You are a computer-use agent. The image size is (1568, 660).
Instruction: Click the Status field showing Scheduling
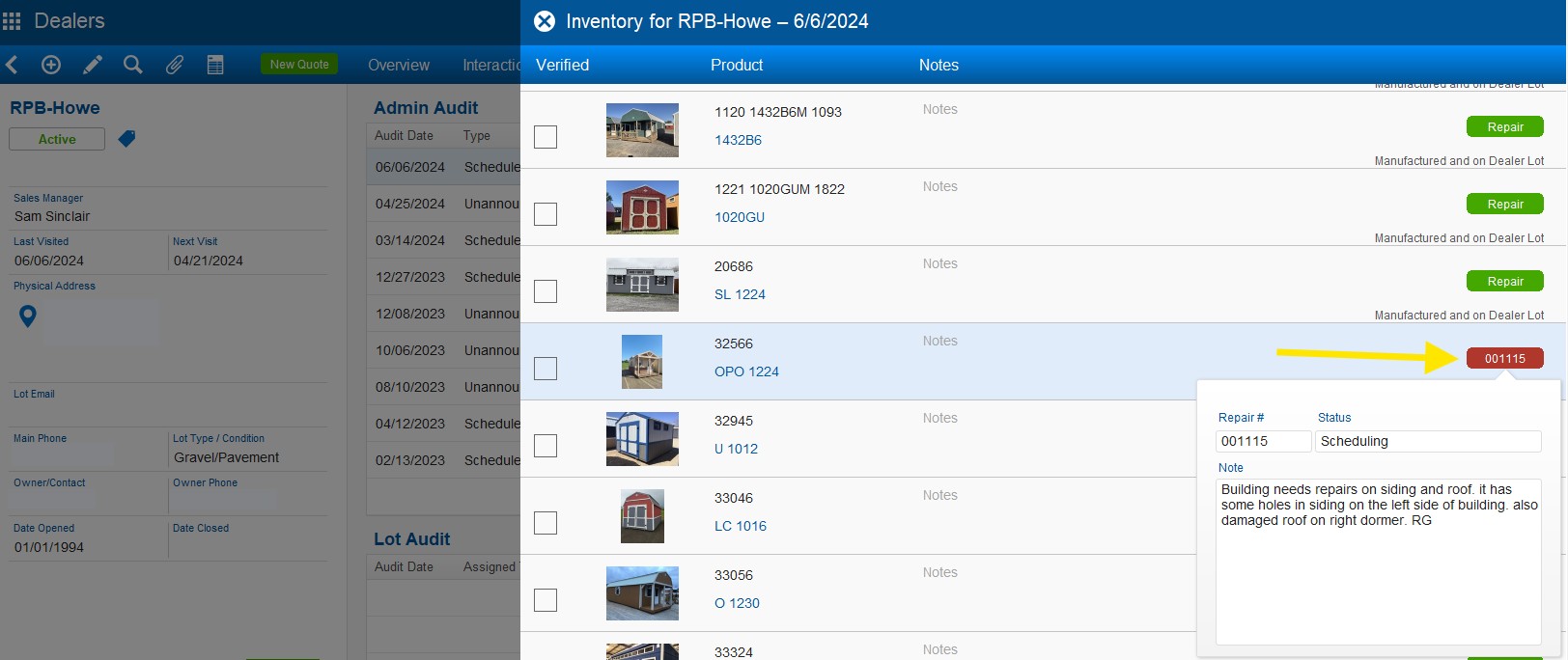click(1428, 441)
